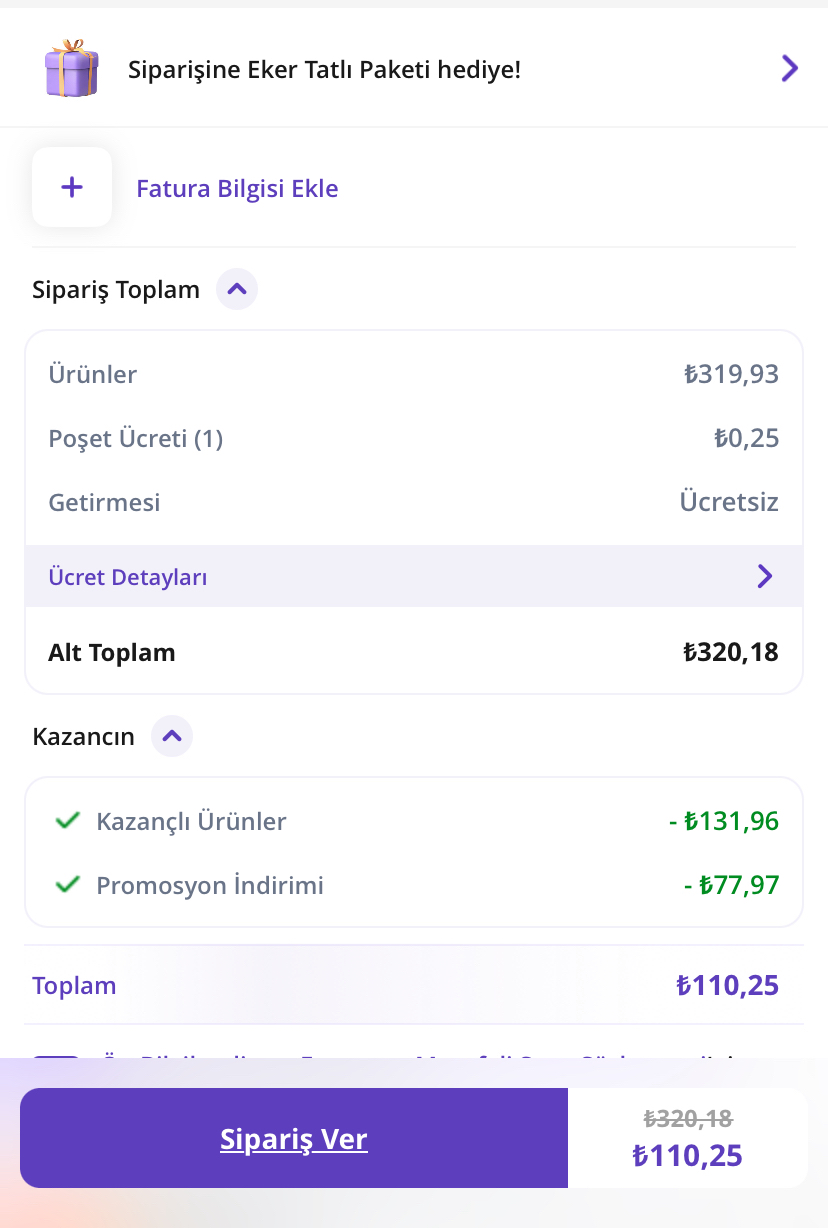Viewport: 828px width, 1228px height.
Task: Tap the Alt Toplam ₺320,18 amount
Action: 731,653
